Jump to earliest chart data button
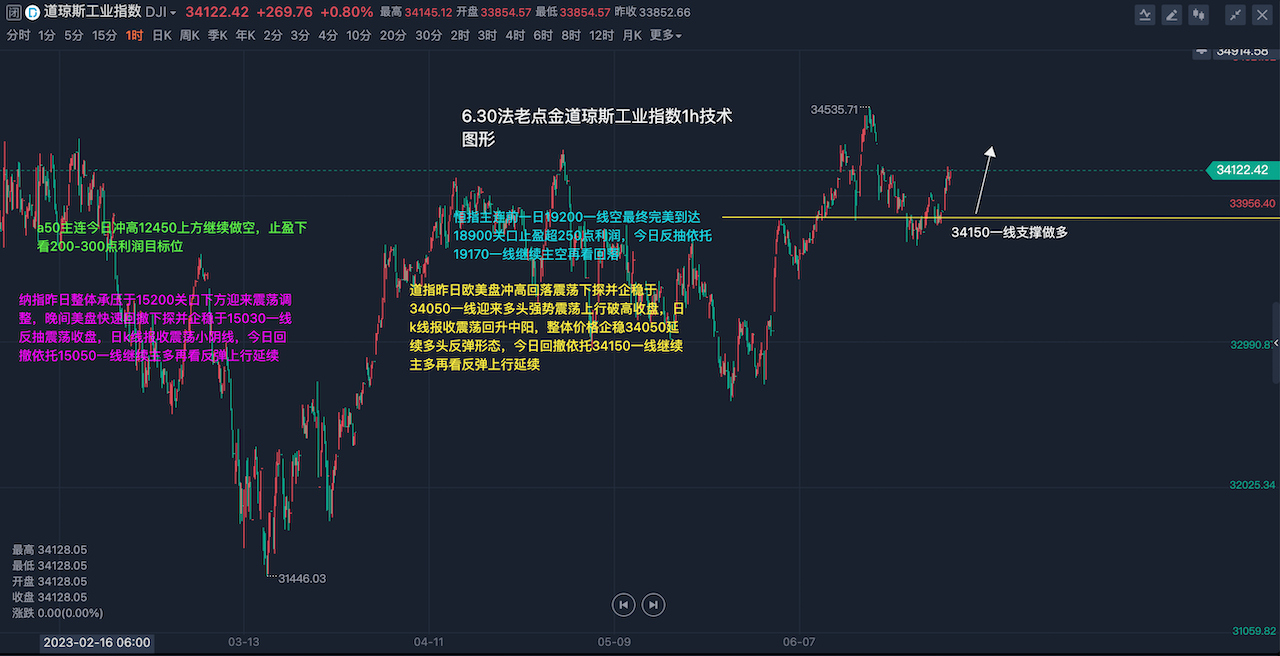This screenshot has width=1280, height=656. [x=623, y=604]
